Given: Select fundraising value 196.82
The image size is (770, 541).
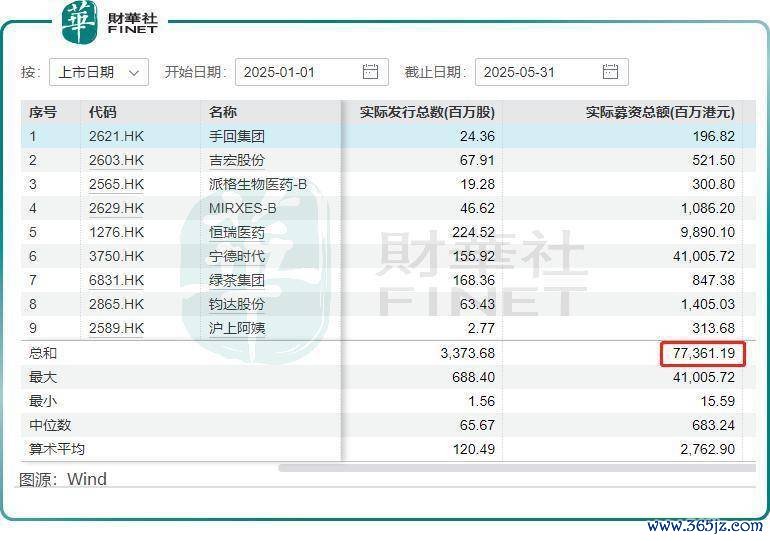Looking at the screenshot, I should point(714,136).
